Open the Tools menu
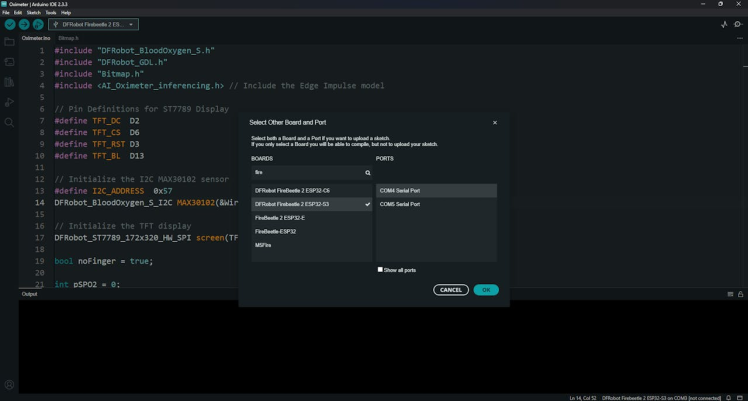This screenshot has width=748, height=401. click(50, 12)
